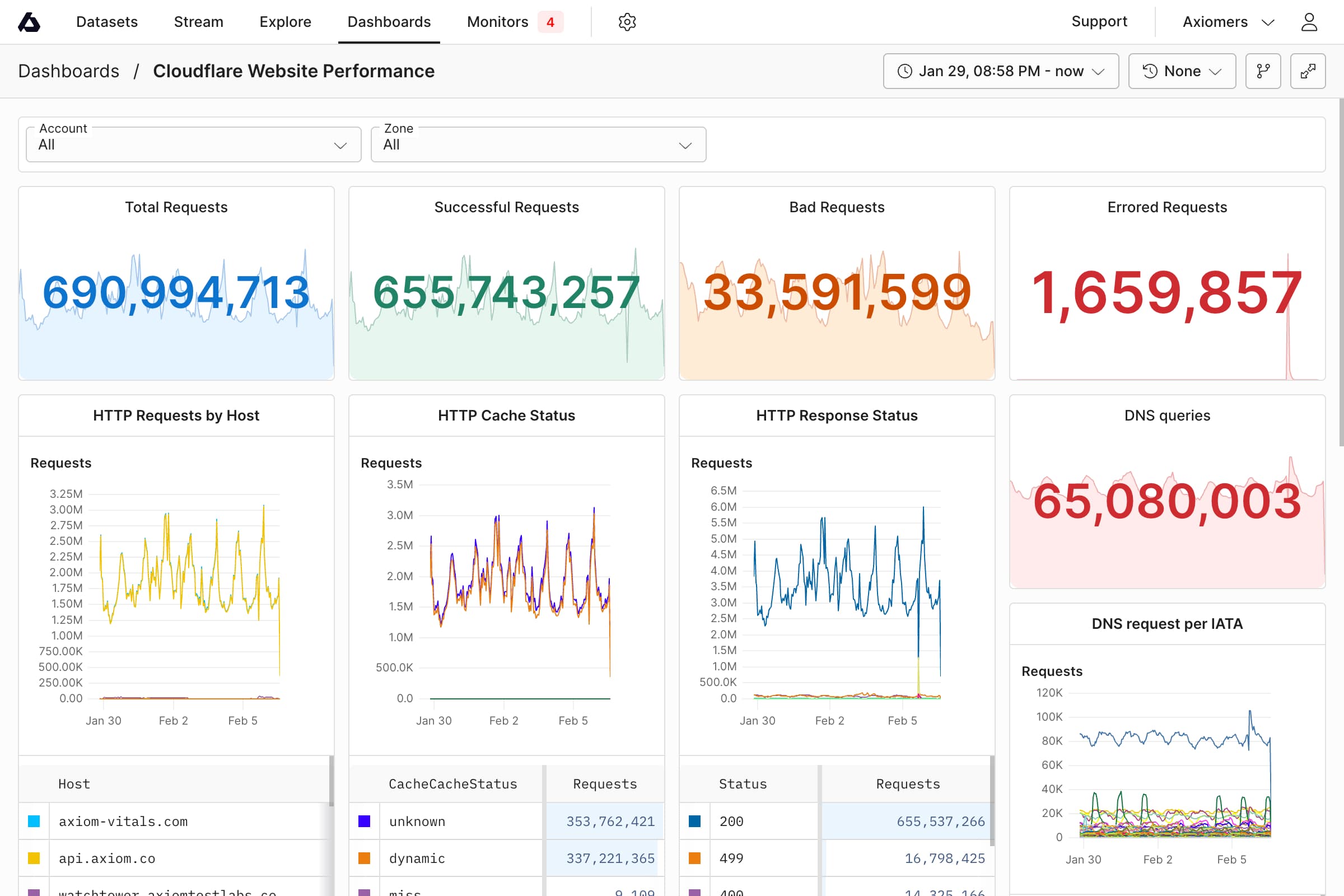Select the Dashboards tab
1344x896 pixels.
point(389,22)
